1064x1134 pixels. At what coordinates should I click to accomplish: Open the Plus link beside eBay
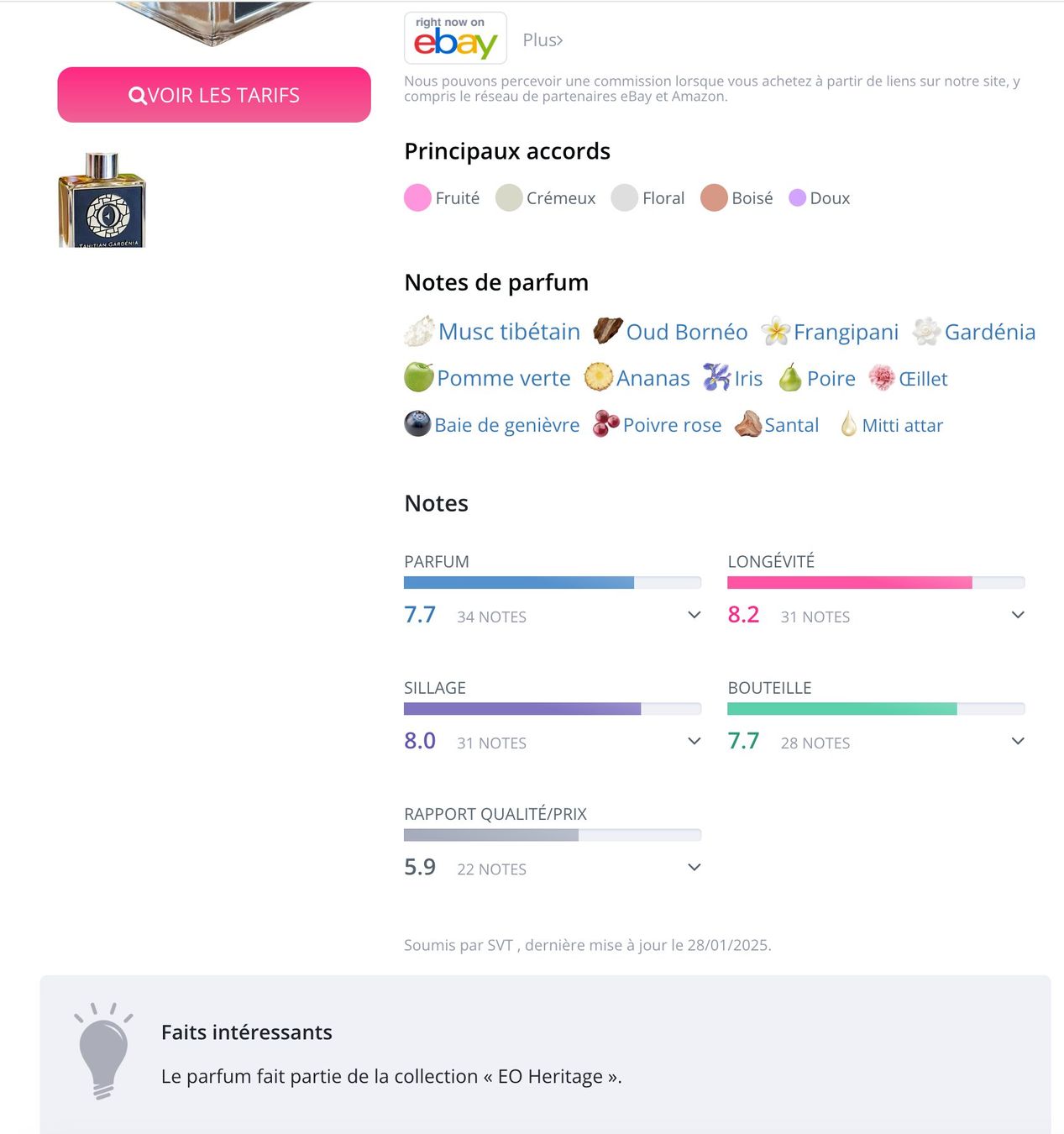[x=542, y=39]
